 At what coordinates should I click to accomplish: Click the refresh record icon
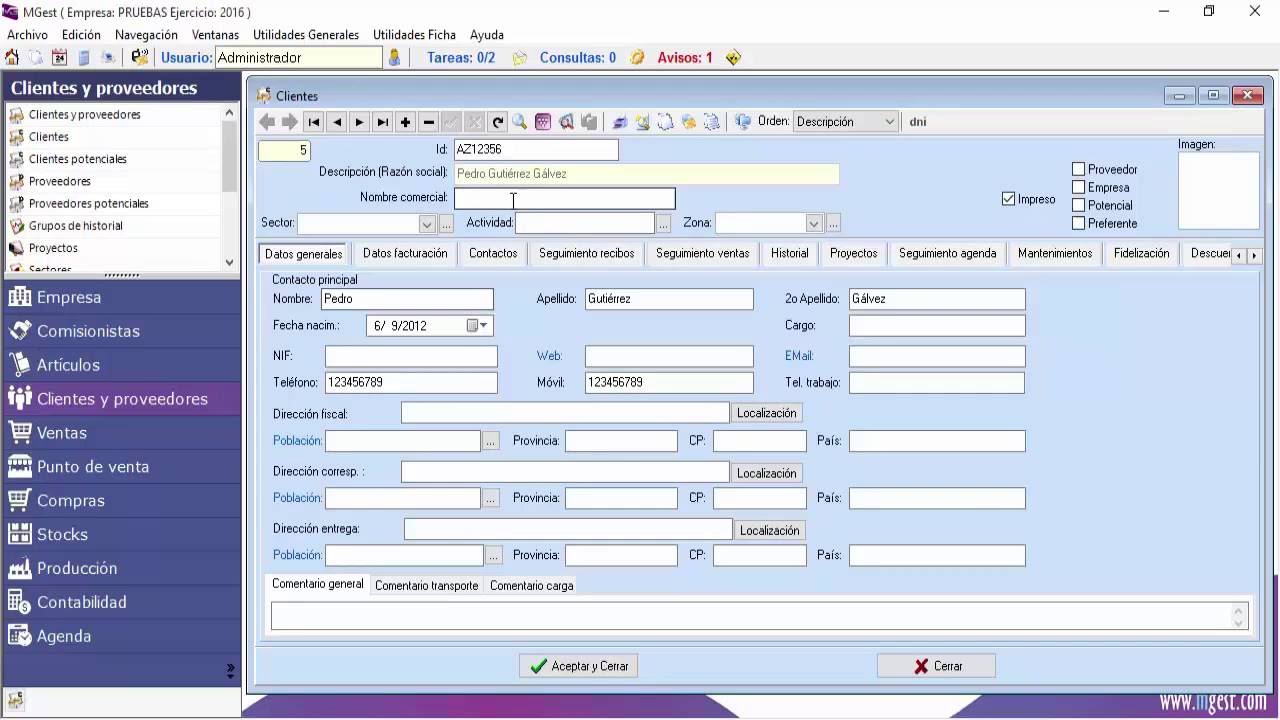[x=497, y=122]
